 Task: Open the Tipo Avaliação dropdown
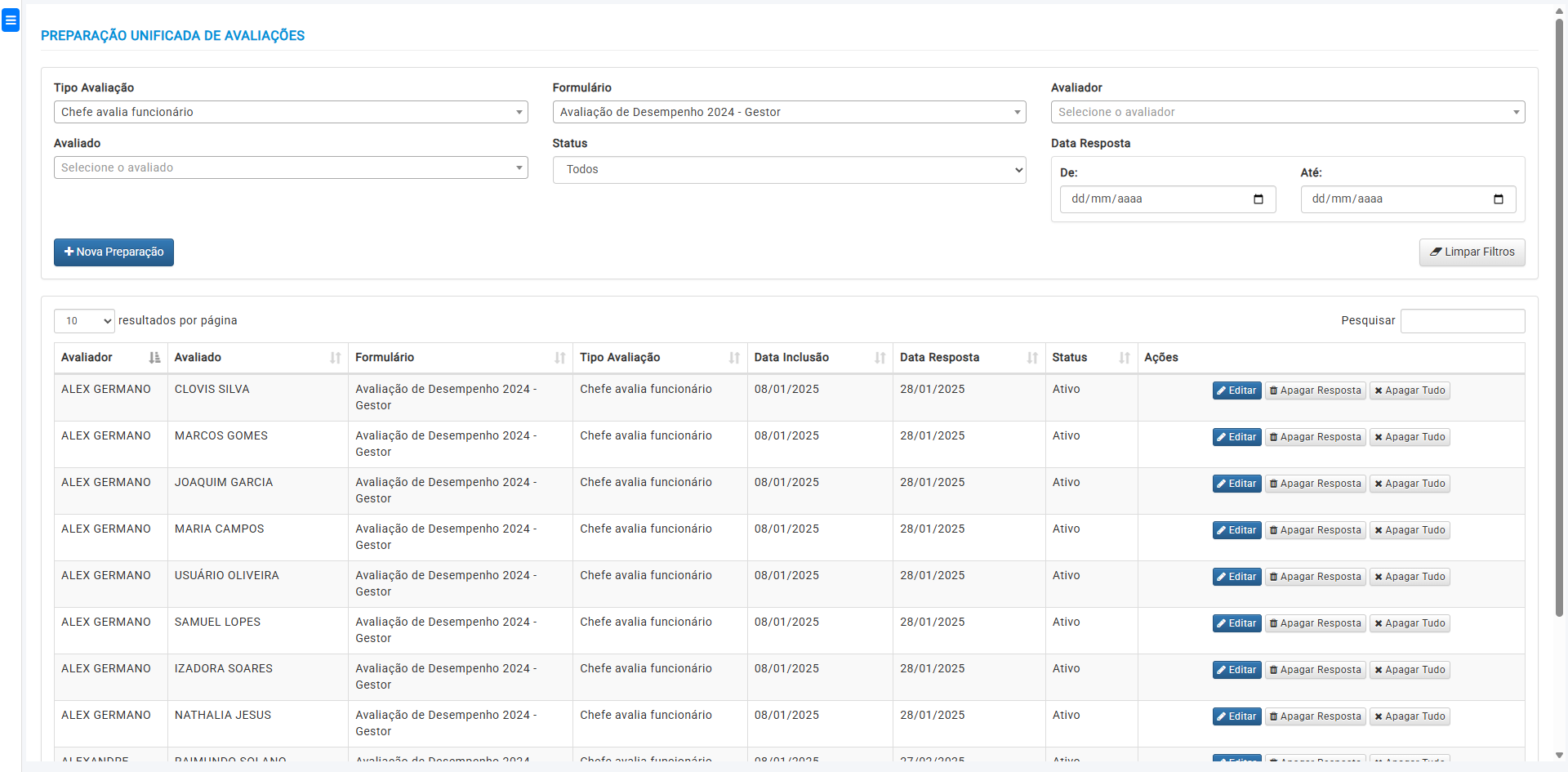click(290, 112)
